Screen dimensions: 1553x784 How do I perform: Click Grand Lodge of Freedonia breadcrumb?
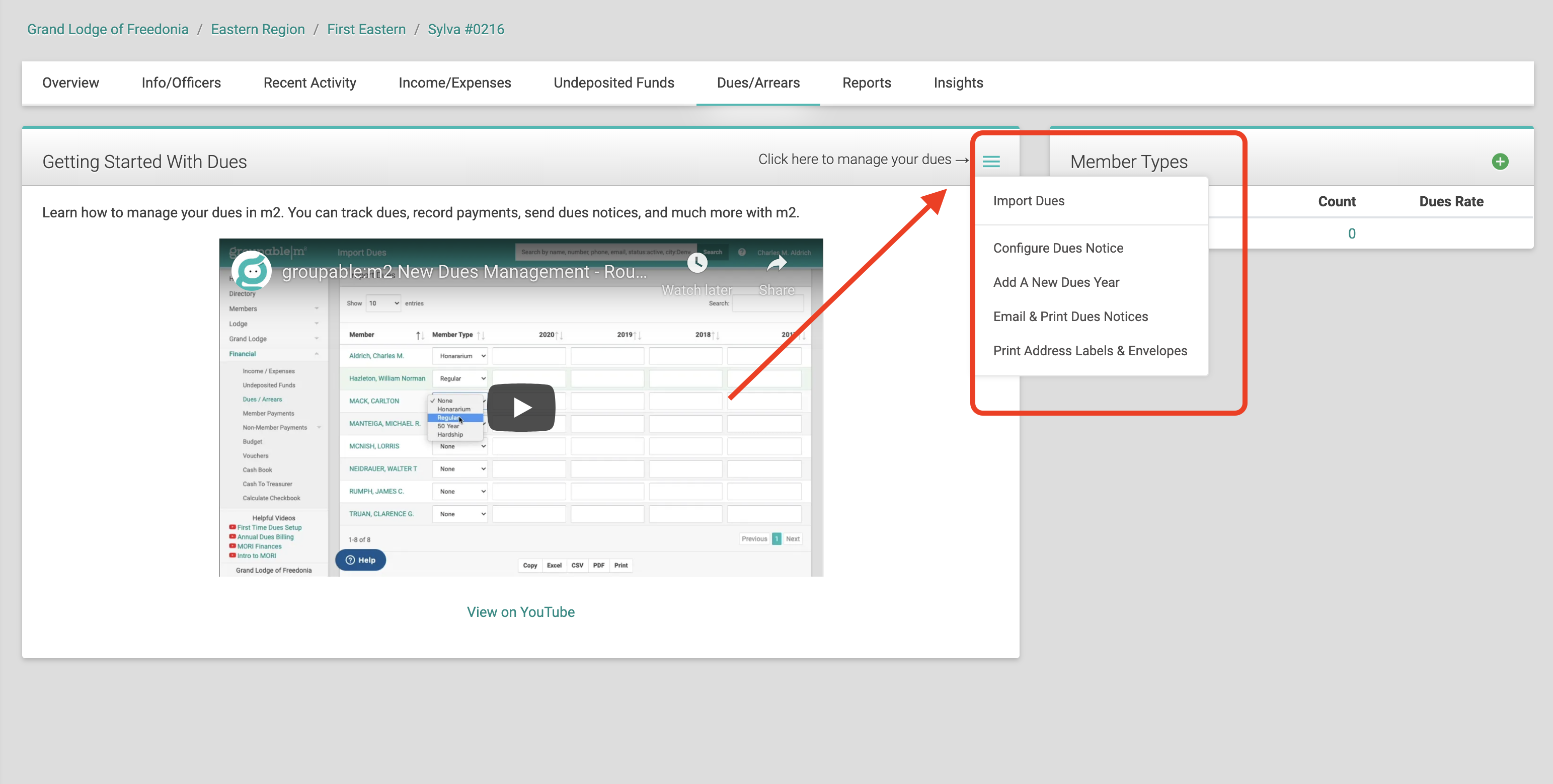pyautogui.click(x=107, y=29)
